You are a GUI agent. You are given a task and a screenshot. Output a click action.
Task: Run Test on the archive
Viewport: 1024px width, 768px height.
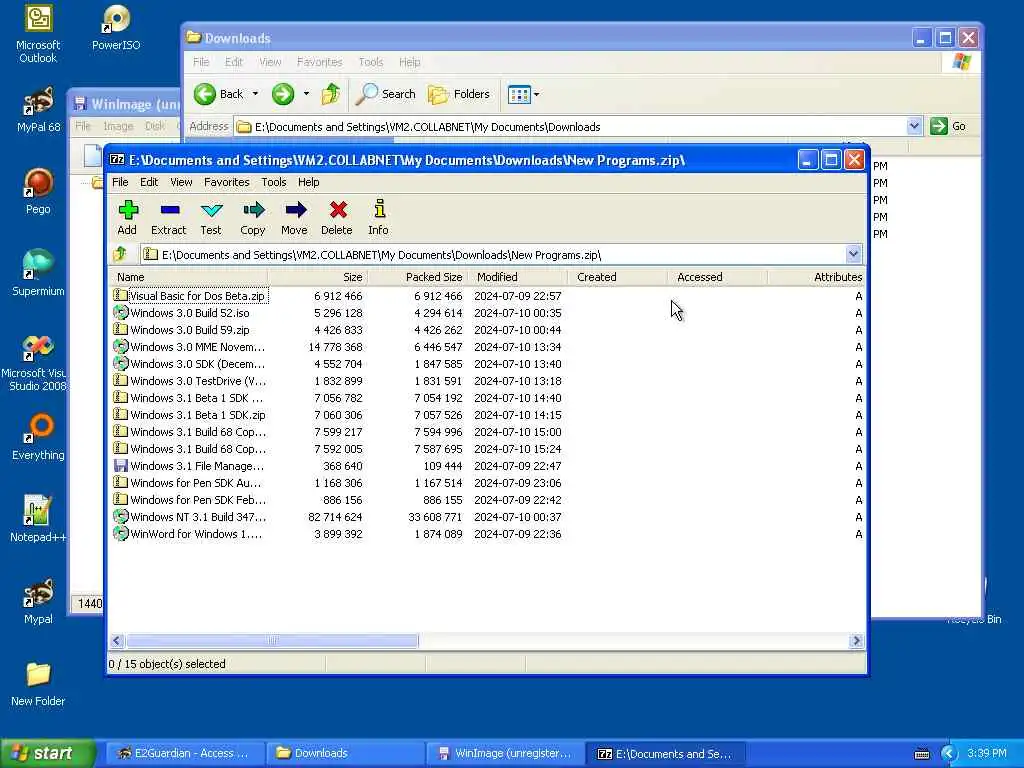(x=211, y=217)
